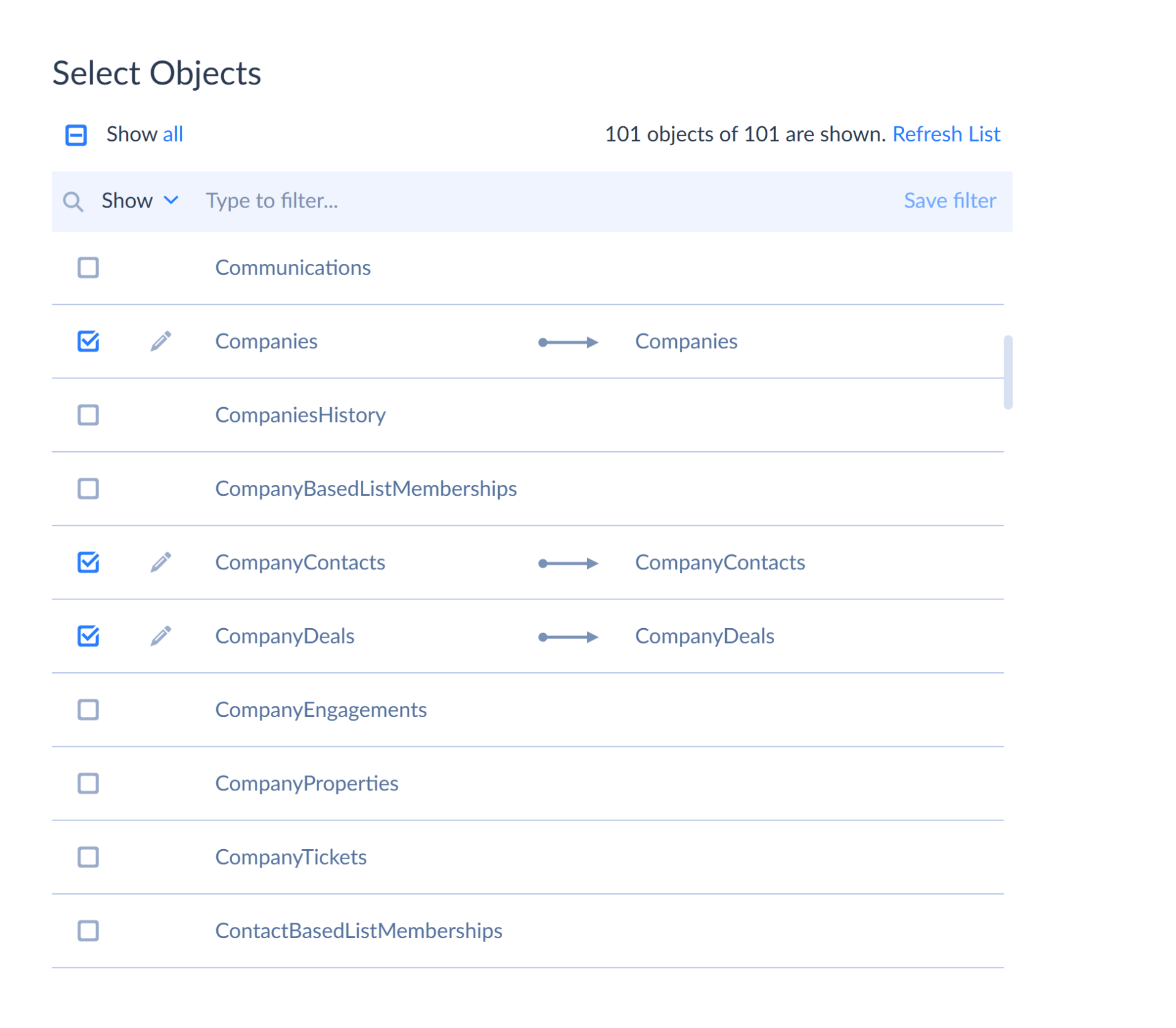Check the CompanyEngagements object

pos(88,710)
